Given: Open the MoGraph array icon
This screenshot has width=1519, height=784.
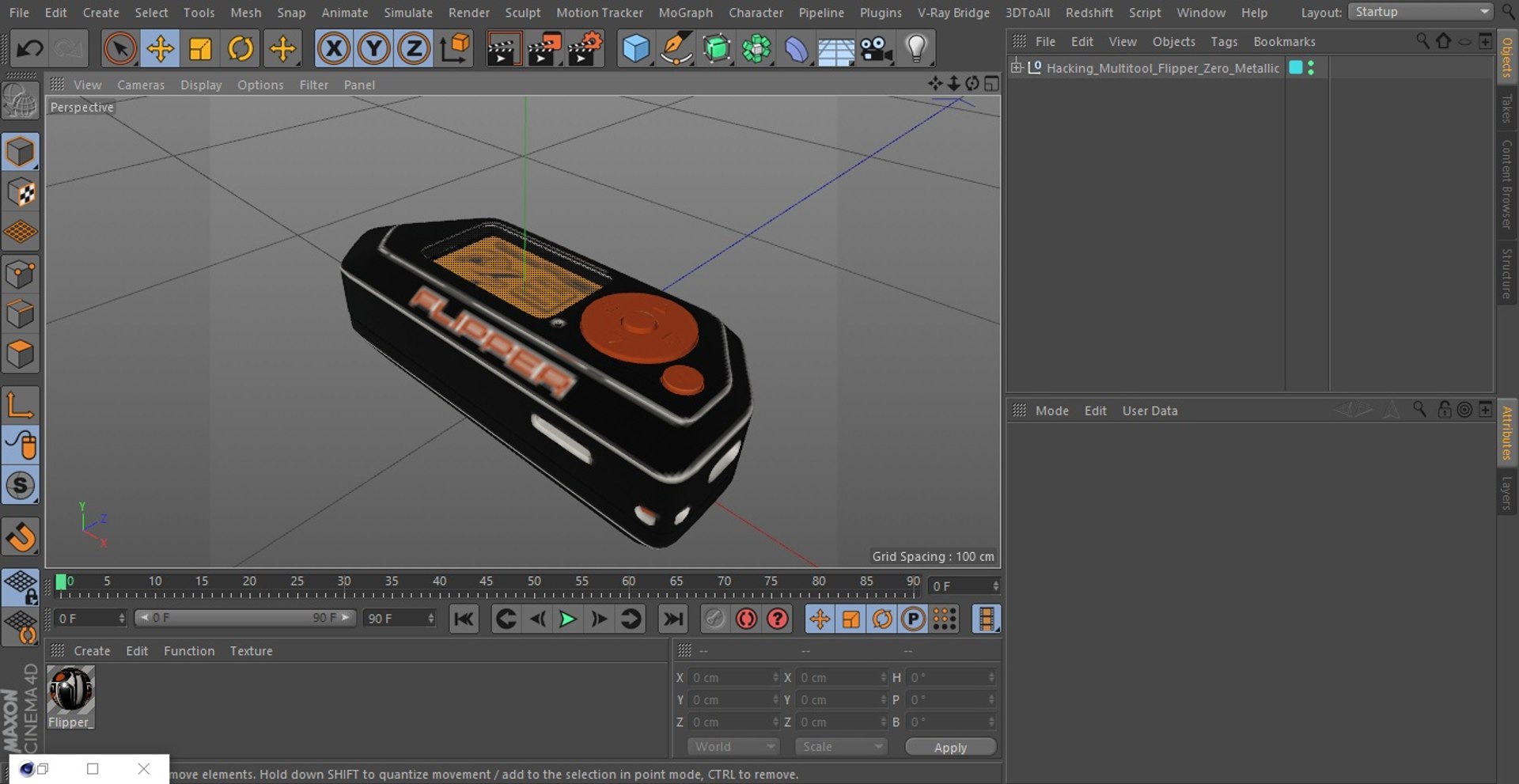Looking at the screenshot, I should pyautogui.click(x=756, y=49).
